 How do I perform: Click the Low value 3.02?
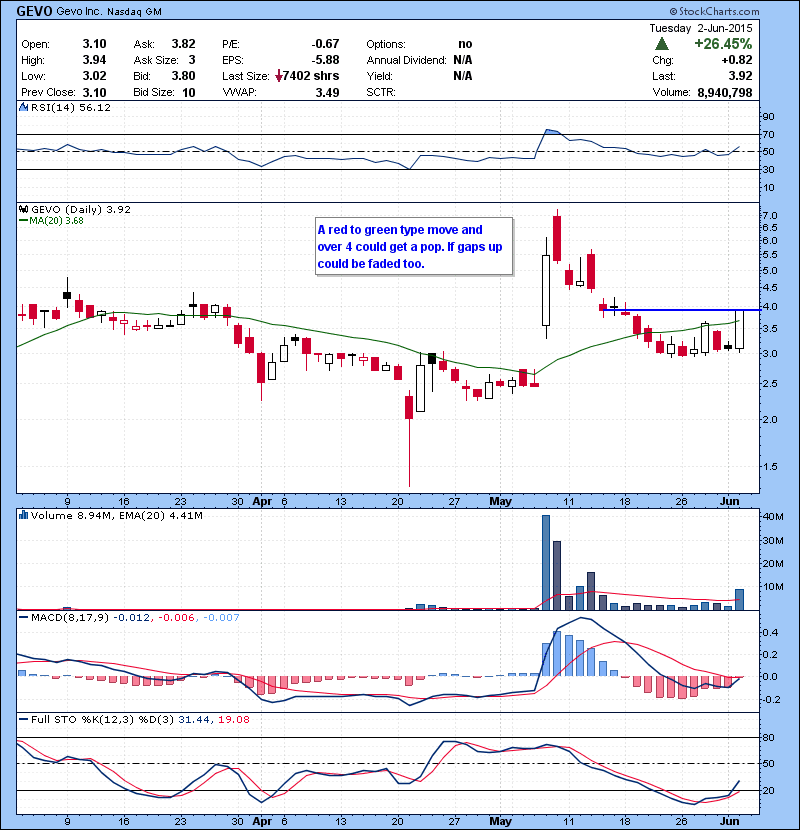94,76
